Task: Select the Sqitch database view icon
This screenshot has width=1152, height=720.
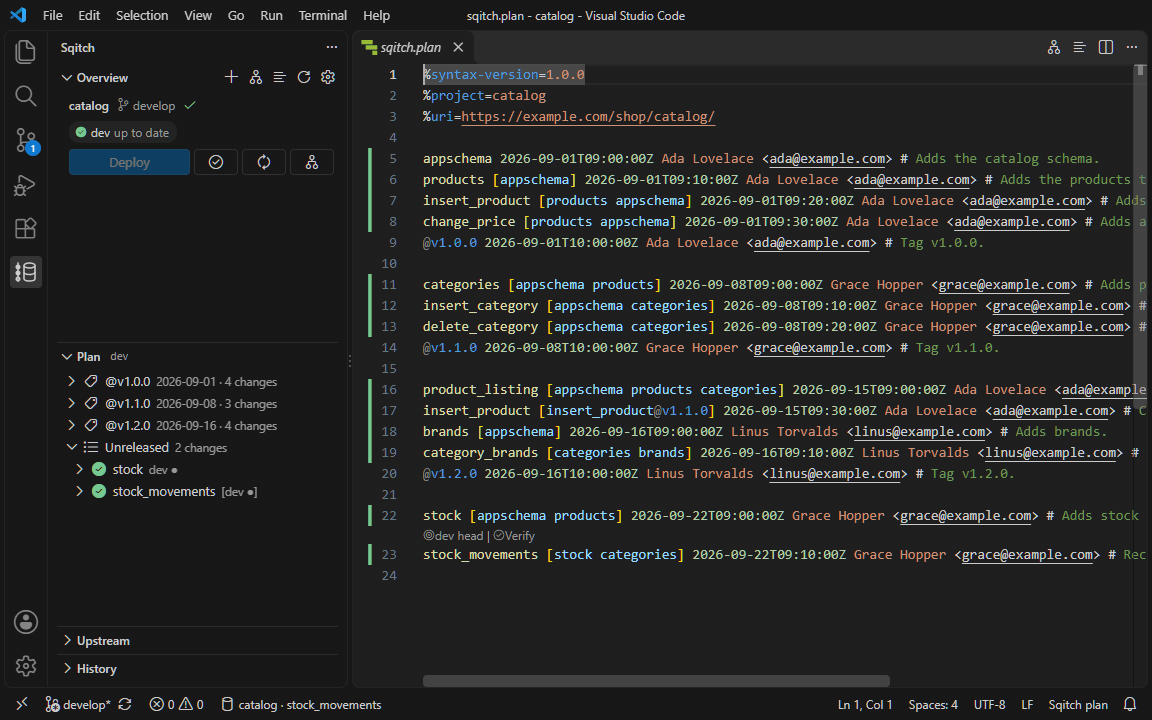Action: 26,272
